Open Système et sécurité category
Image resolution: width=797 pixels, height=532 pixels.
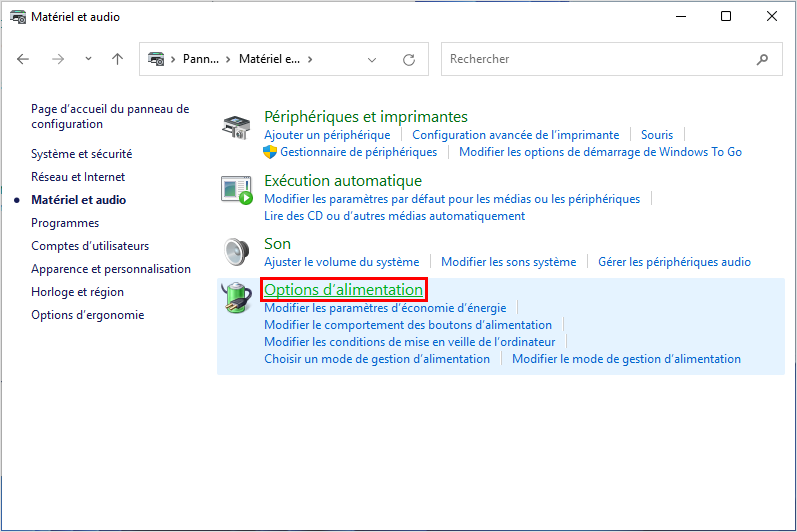tap(81, 154)
